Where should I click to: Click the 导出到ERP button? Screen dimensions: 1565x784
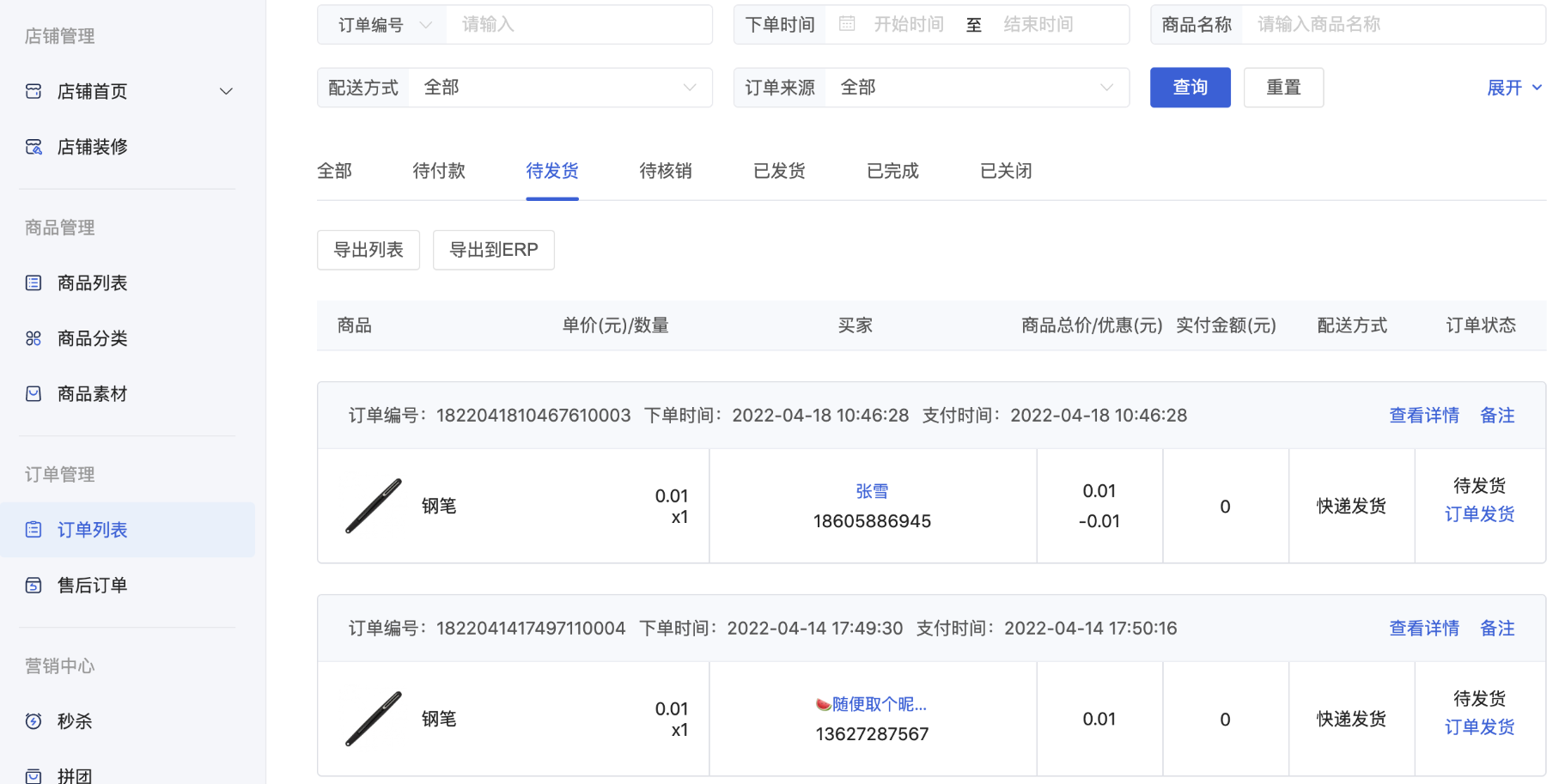[x=494, y=250]
